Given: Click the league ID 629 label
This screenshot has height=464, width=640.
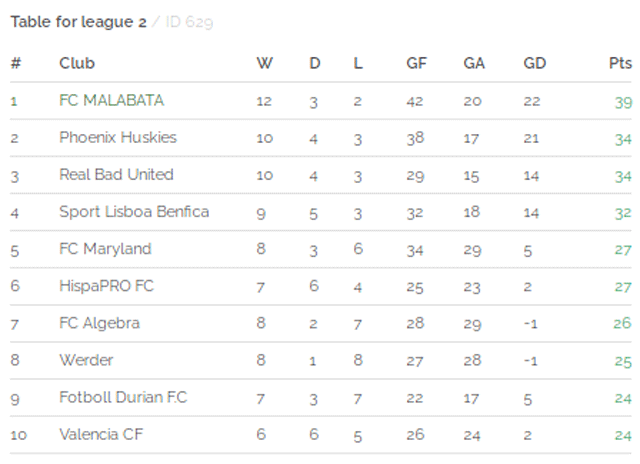Looking at the screenshot, I should pos(189,22).
